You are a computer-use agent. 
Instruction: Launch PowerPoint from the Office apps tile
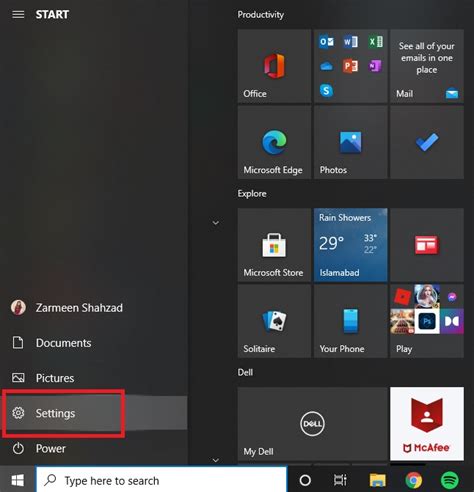coord(350,66)
